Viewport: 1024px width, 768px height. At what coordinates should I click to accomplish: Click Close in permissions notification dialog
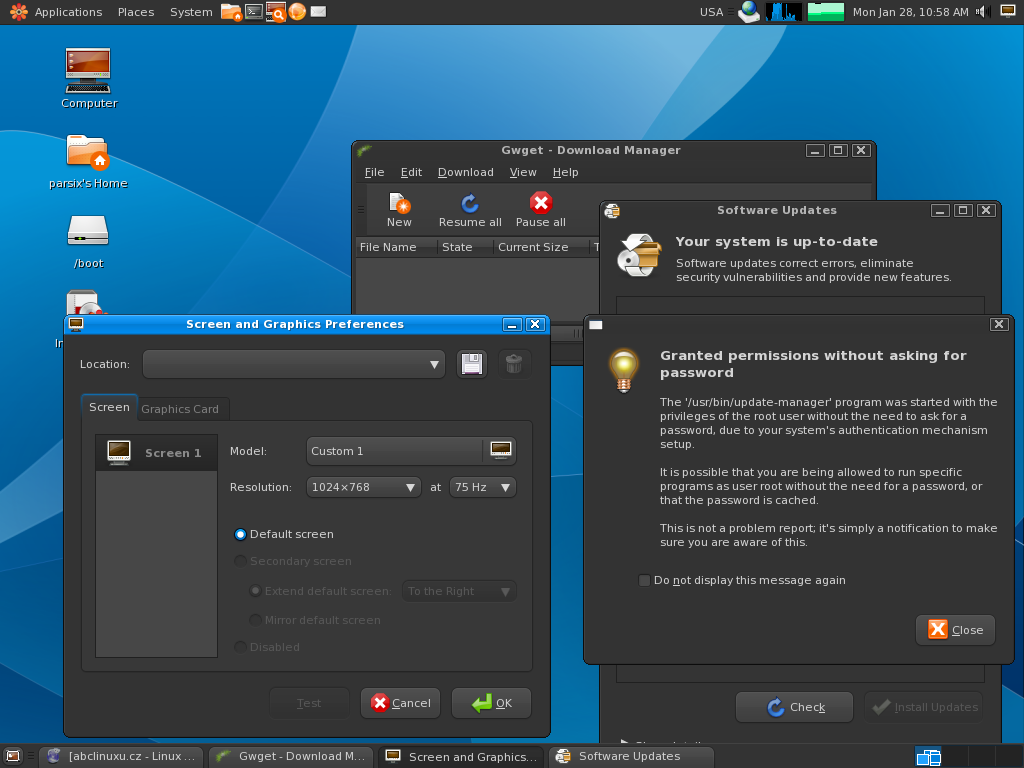tap(955, 630)
